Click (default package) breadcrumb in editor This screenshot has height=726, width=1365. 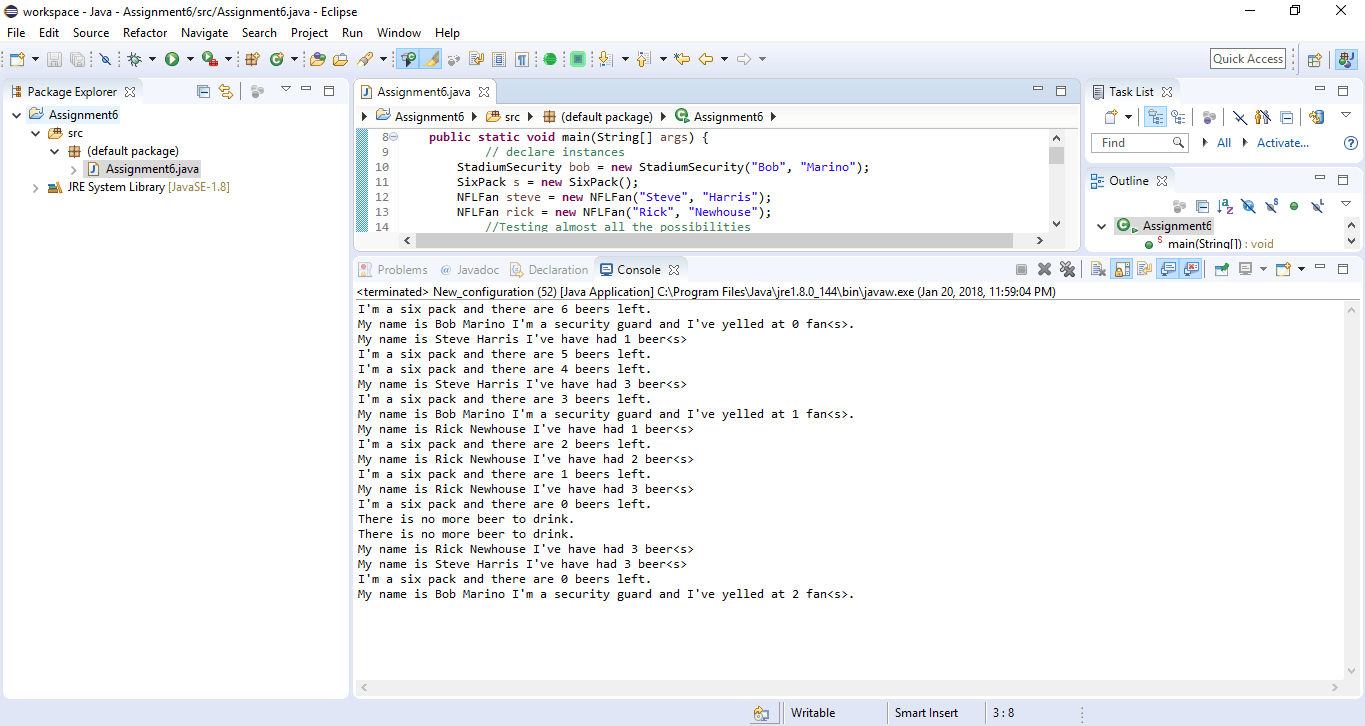(x=598, y=117)
